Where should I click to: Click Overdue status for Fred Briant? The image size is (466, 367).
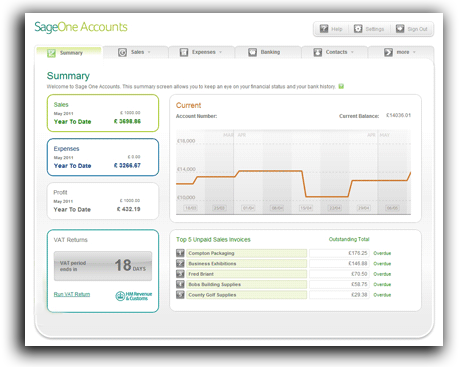point(382,274)
